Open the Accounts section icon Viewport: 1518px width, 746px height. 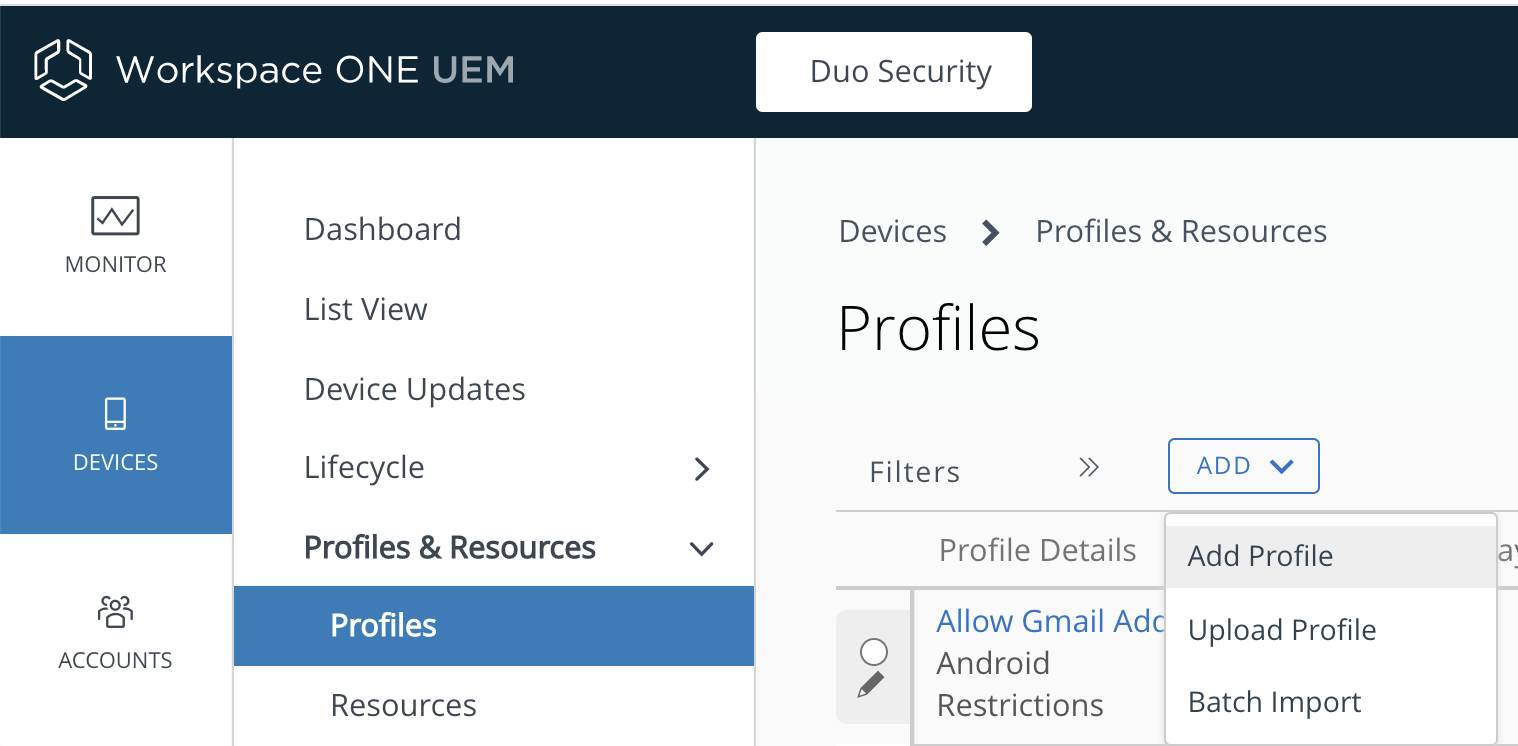pos(115,612)
